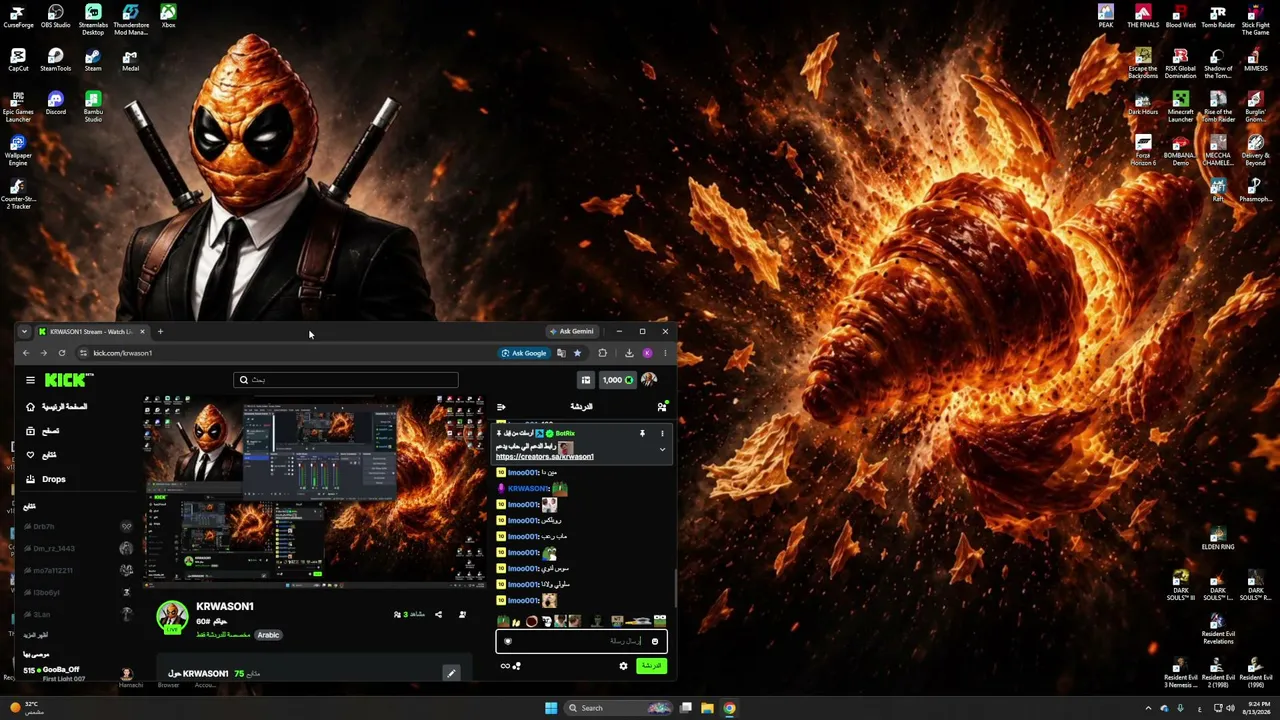Bookmark this page with the star icon
Image resolution: width=1280 pixels, height=720 pixels.
point(577,353)
